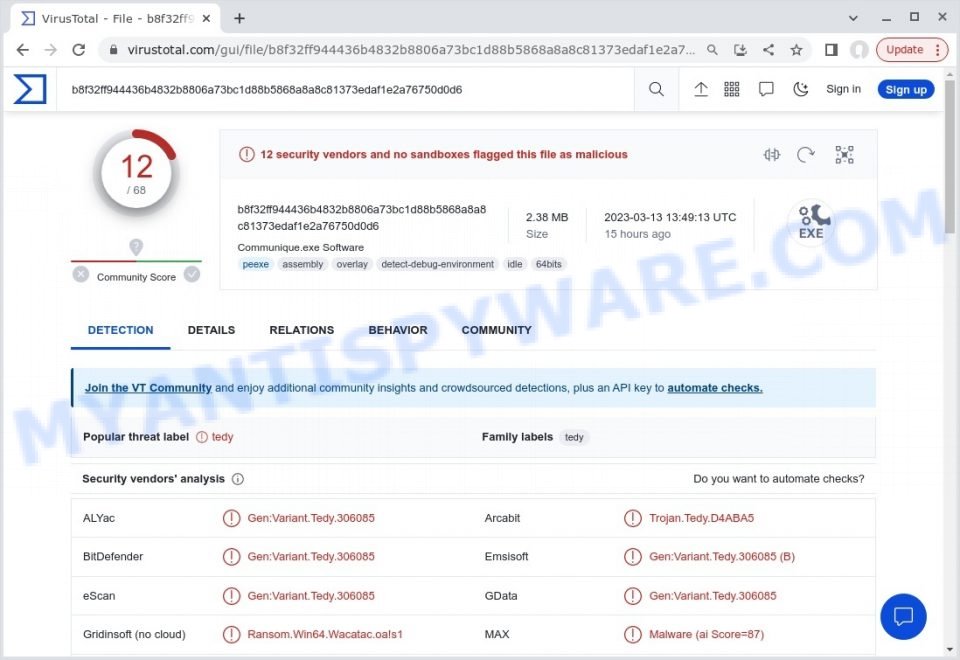Toggle the browser side panel icon
Image resolution: width=960 pixels, height=660 pixels.
point(831,50)
